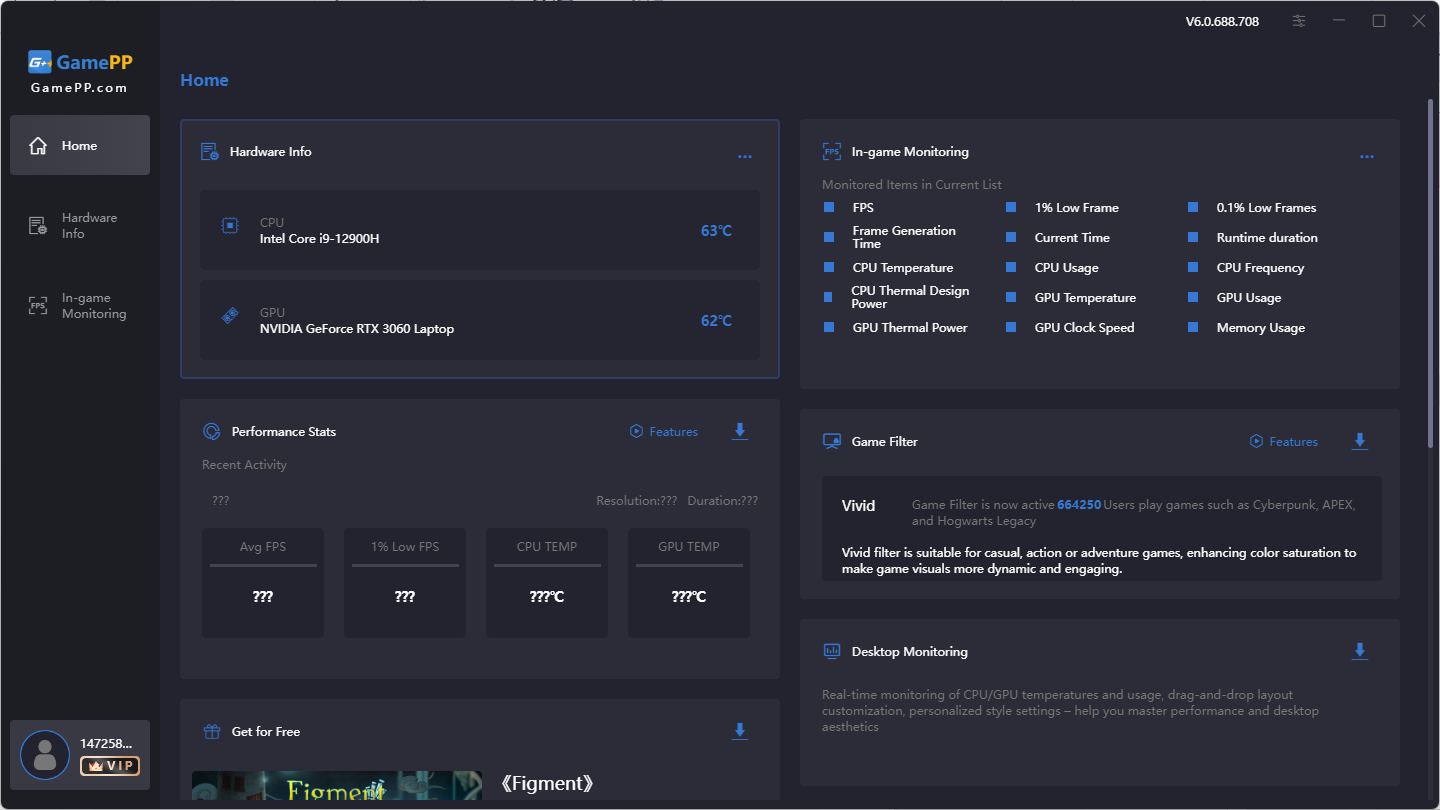This screenshot has width=1440, height=810.
Task: Click the Game Filter header icon
Action: [832, 442]
